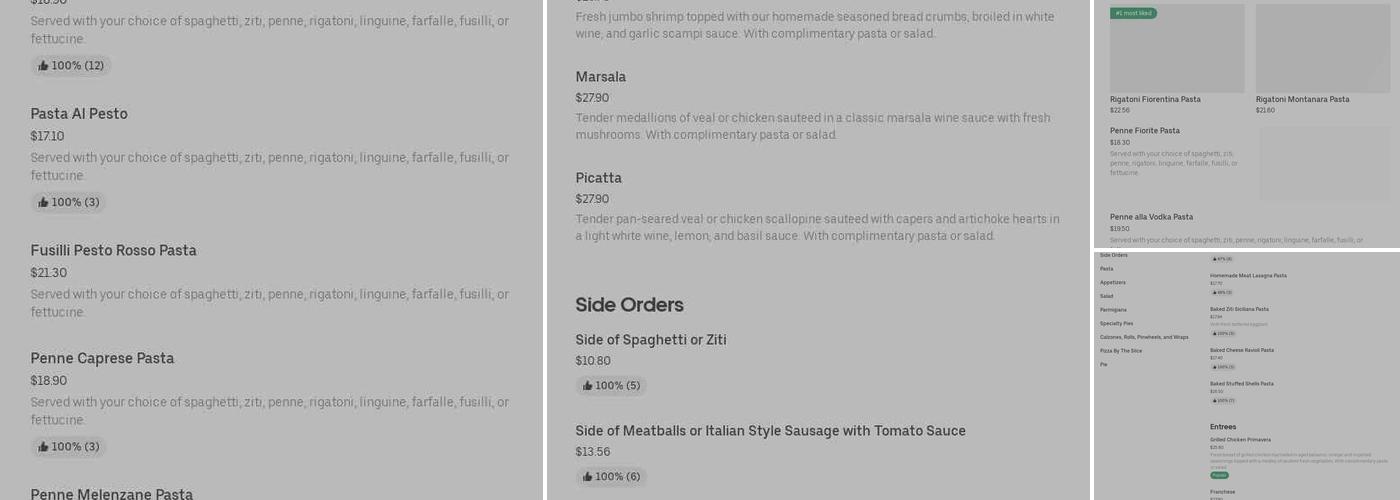Click rating badge under Homemade Meat Lasagna Pasta
Screen dimensions: 1400x500
tap(1222, 293)
